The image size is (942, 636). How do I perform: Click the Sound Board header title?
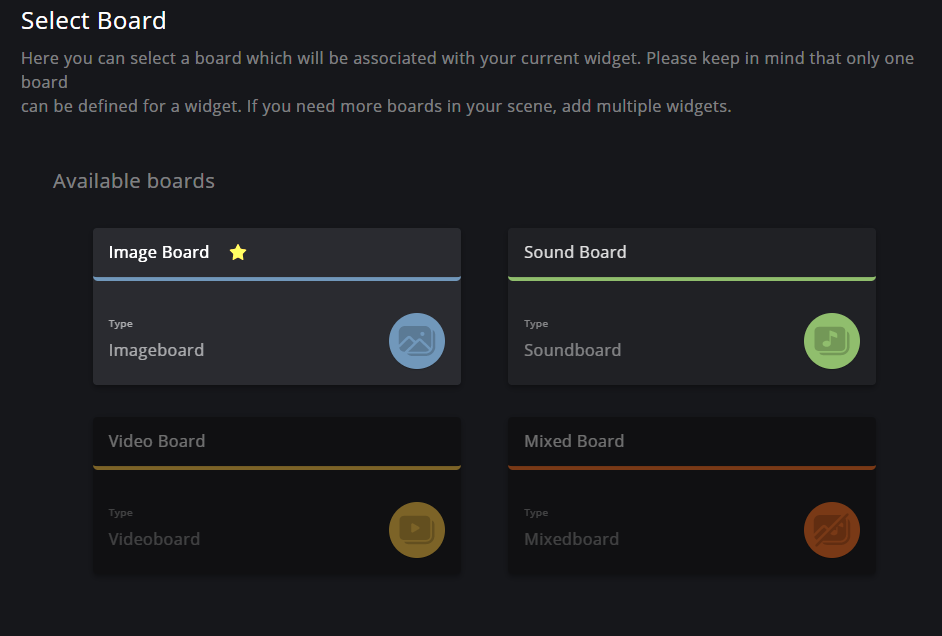(575, 252)
